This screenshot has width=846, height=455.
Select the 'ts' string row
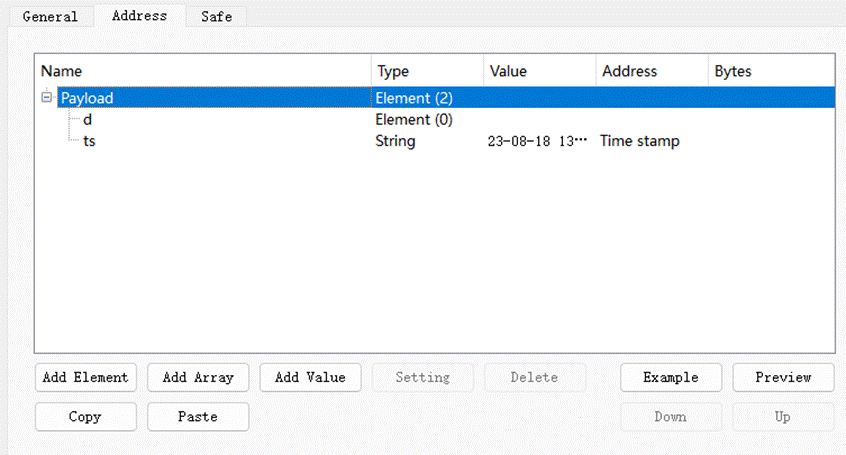pyautogui.click(x=89, y=141)
